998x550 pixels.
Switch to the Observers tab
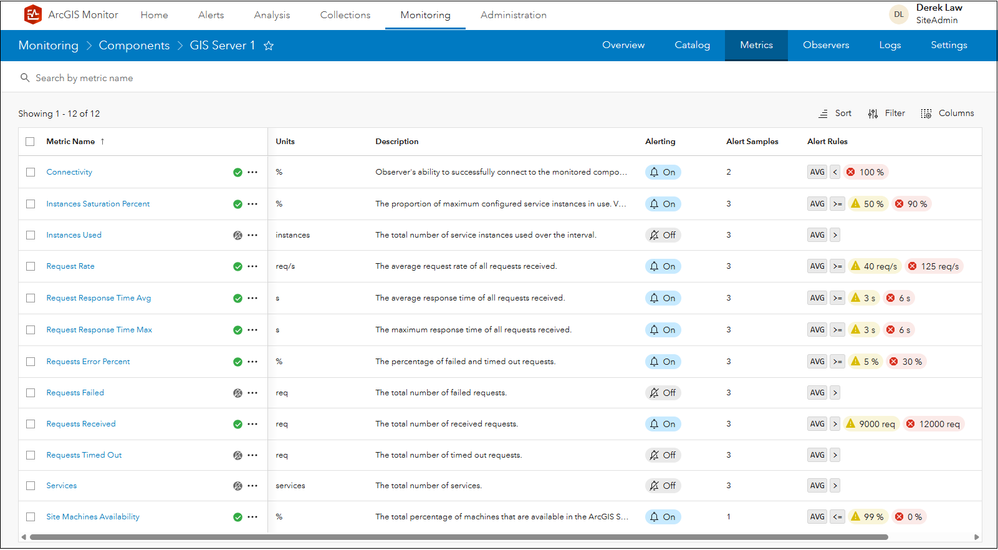point(826,45)
